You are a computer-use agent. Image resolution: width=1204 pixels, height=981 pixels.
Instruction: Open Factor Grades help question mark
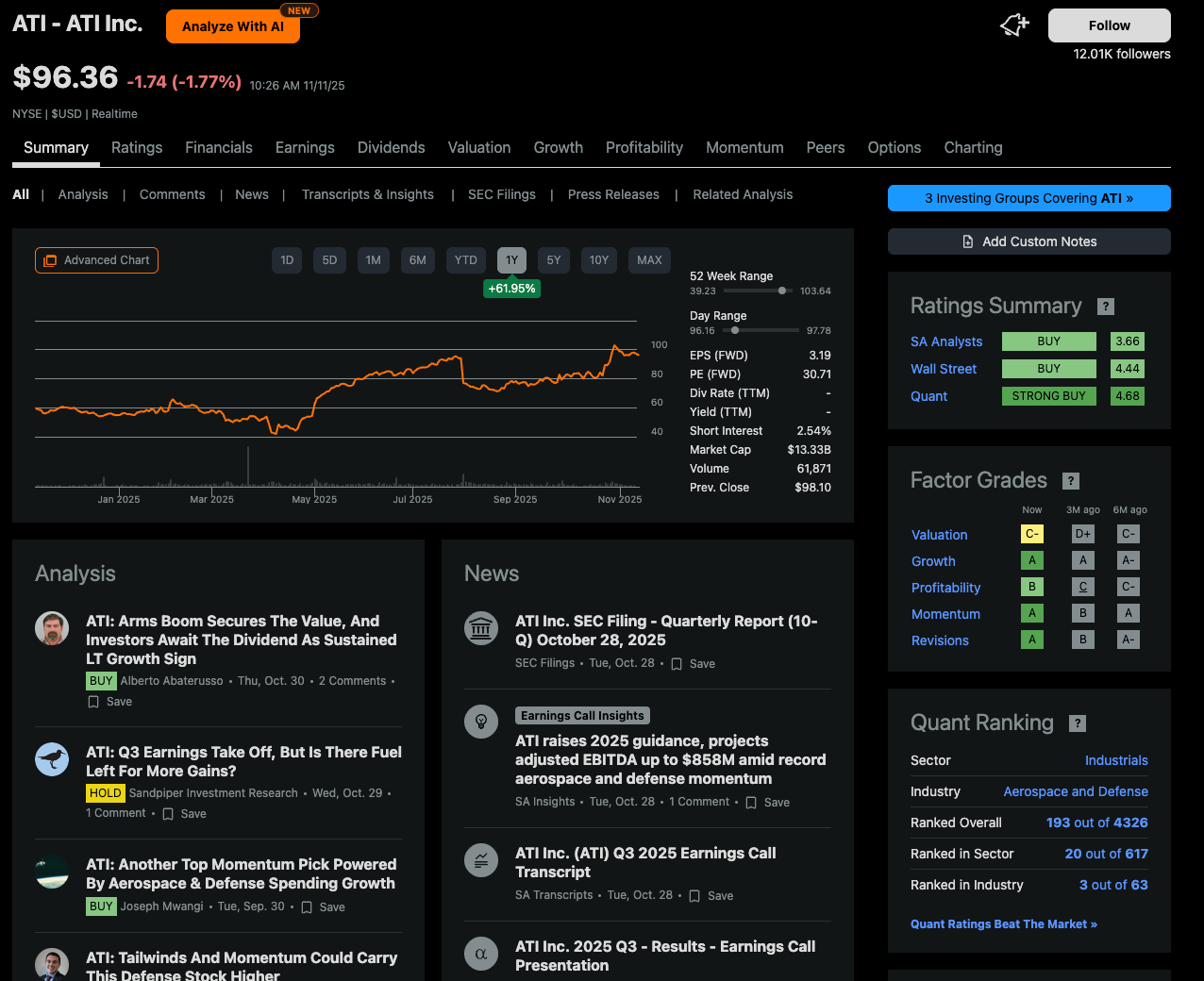click(1071, 481)
